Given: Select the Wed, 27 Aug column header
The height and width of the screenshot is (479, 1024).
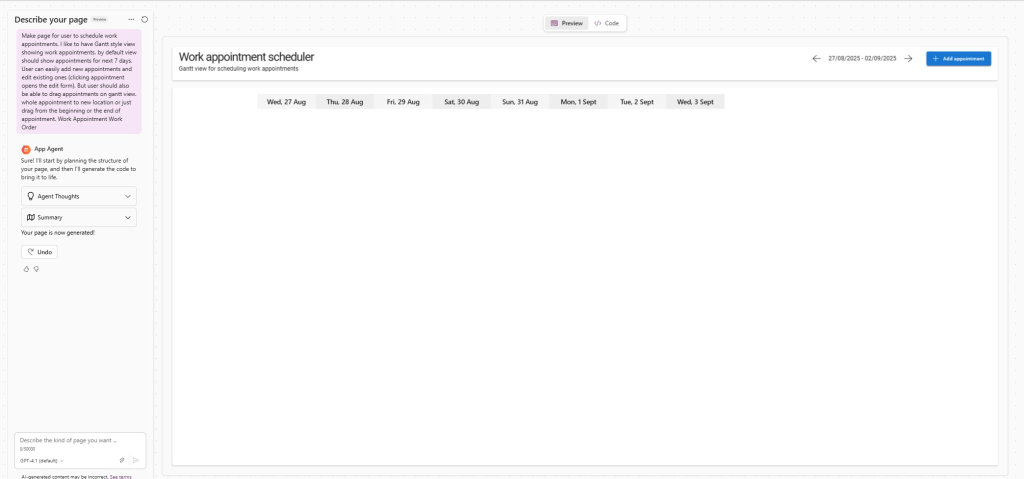Looking at the screenshot, I should [286, 102].
